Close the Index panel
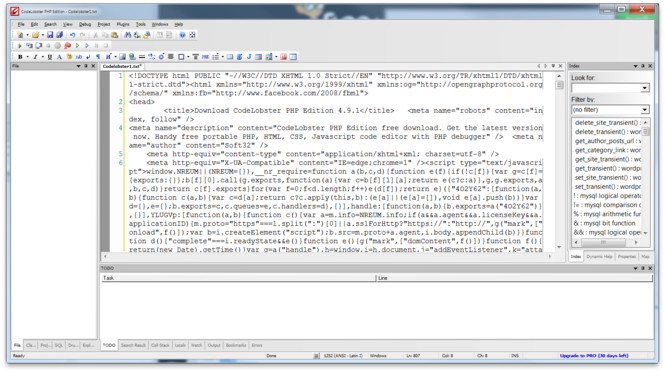 click(650, 66)
